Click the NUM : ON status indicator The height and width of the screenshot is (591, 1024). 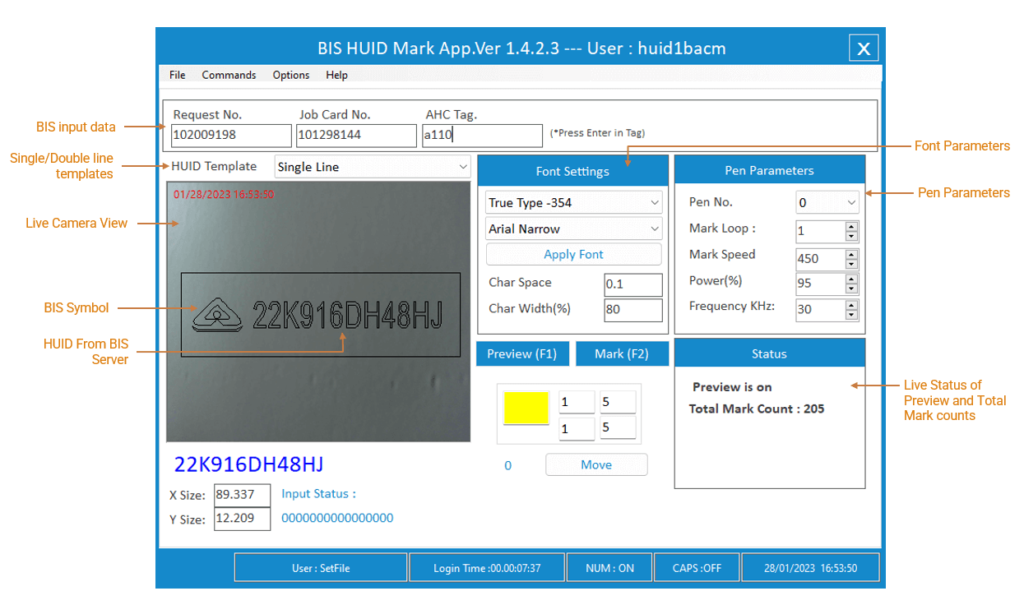coord(609,567)
